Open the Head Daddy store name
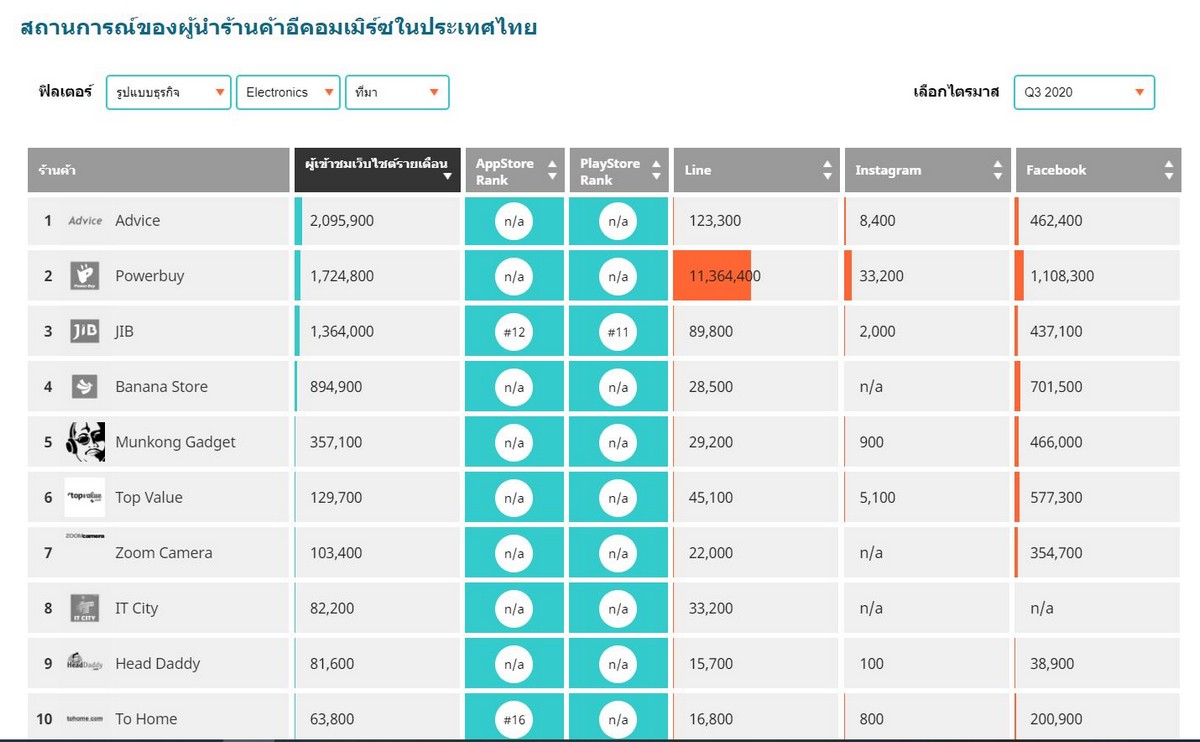The height and width of the screenshot is (742, 1200). pos(158,663)
